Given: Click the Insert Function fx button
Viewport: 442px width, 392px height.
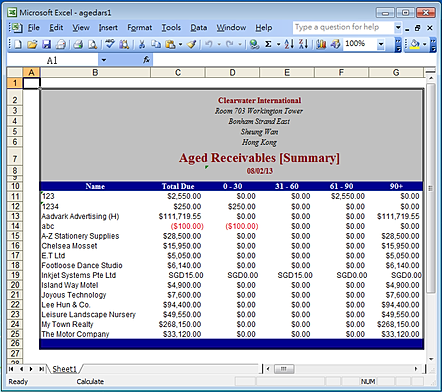Looking at the screenshot, I should click(146, 60).
